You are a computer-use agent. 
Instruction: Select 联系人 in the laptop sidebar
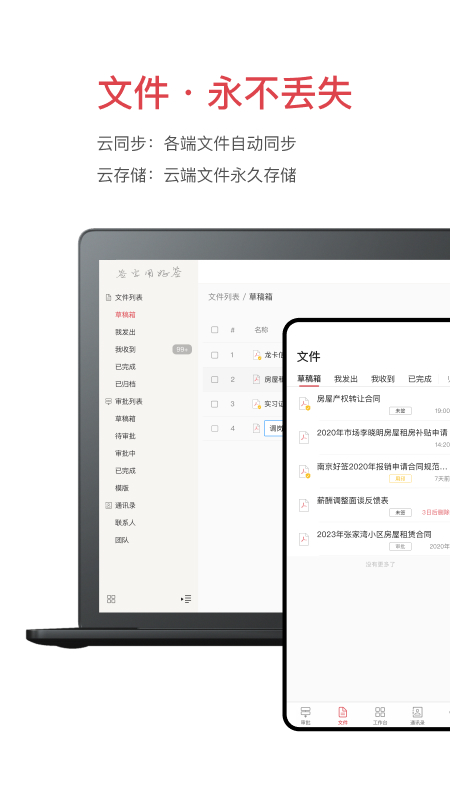(125, 523)
